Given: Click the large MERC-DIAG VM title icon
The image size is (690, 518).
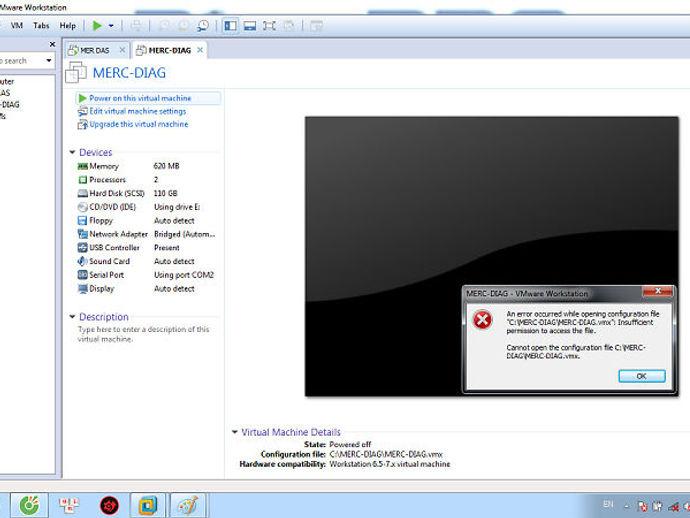Looking at the screenshot, I should pyautogui.click(x=76, y=72).
